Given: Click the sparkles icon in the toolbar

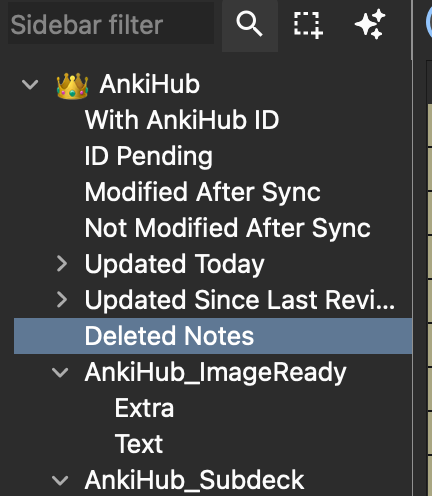Looking at the screenshot, I should coord(370,24).
